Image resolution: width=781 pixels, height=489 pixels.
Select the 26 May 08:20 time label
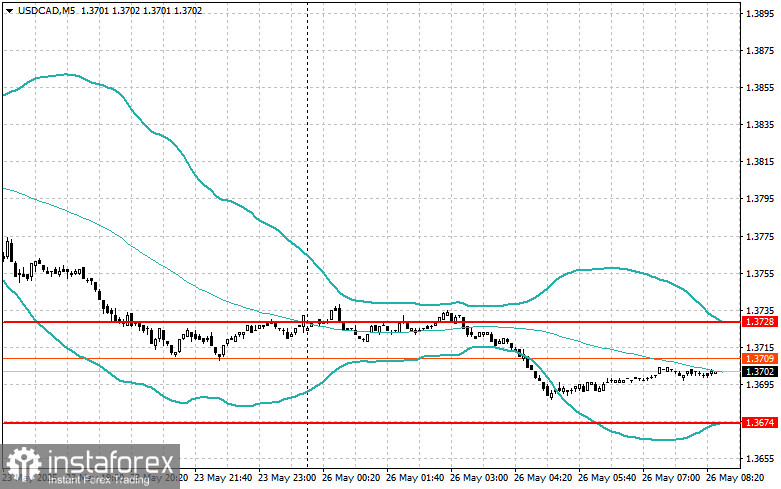pos(735,478)
